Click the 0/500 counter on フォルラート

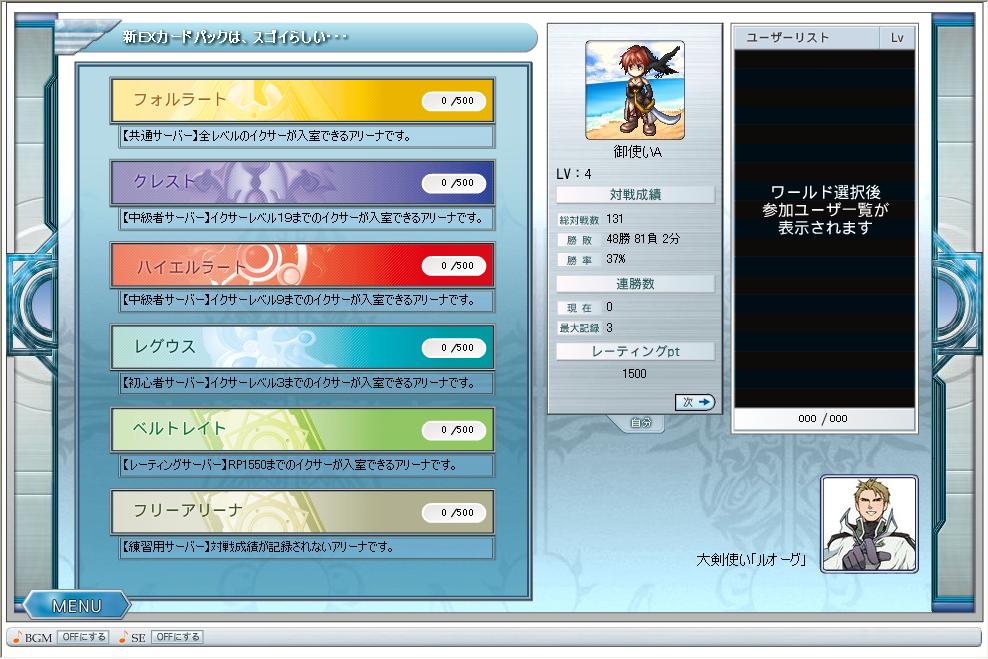[x=454, y=101]
